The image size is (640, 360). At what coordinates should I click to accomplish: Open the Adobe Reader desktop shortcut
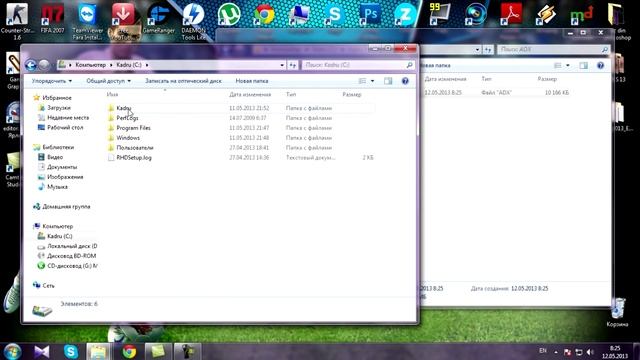click(x=511, y=14)
